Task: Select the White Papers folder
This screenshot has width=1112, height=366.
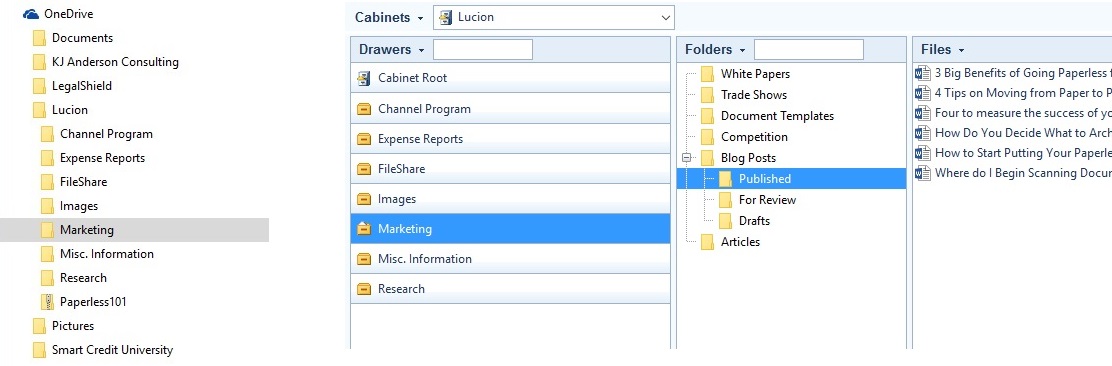Action: [755, 74]
